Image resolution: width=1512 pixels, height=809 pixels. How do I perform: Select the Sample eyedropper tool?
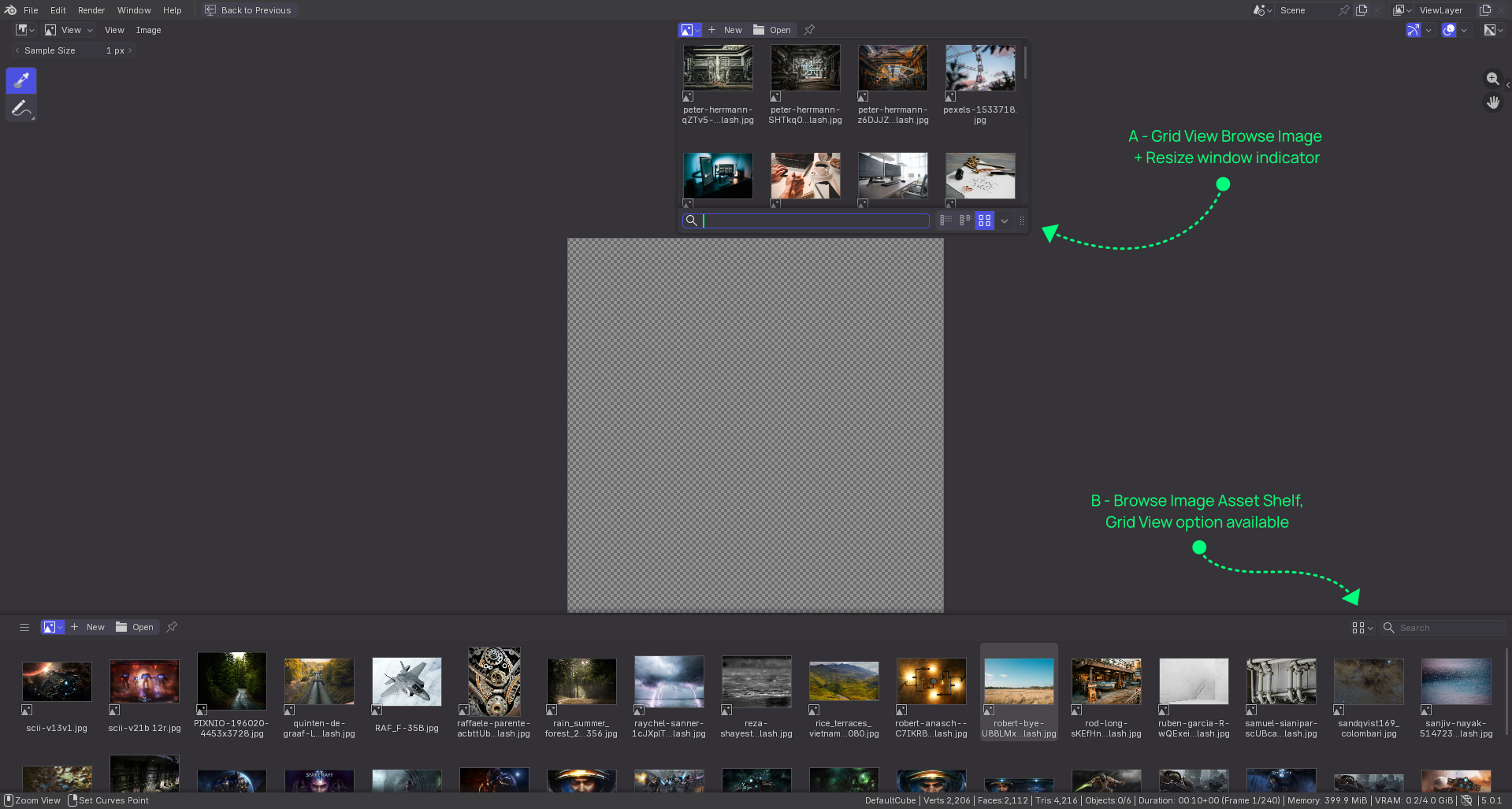click(x=21, y=80)
